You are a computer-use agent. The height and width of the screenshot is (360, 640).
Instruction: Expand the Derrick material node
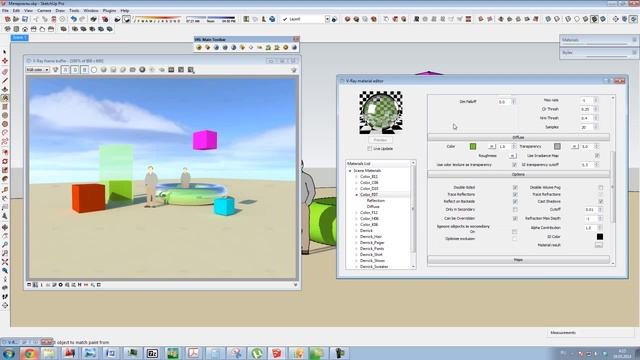click(x=356, y=231)
